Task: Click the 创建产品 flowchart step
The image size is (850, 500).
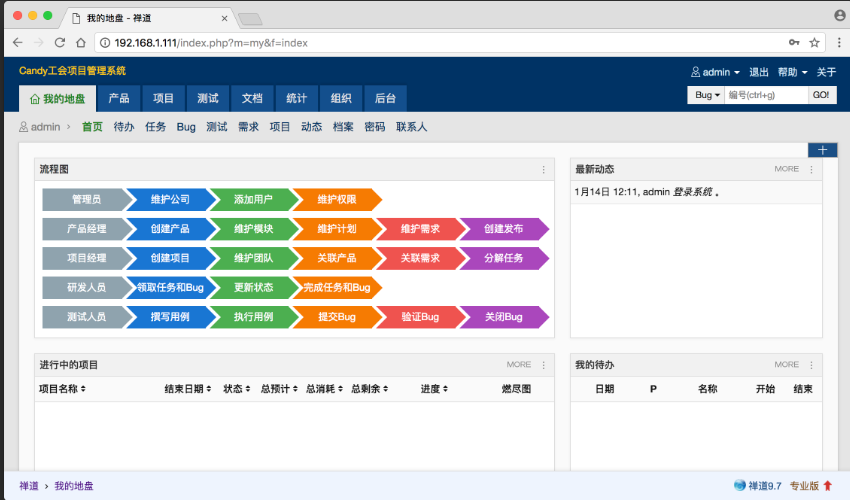Action: click(x=170, y=229)
